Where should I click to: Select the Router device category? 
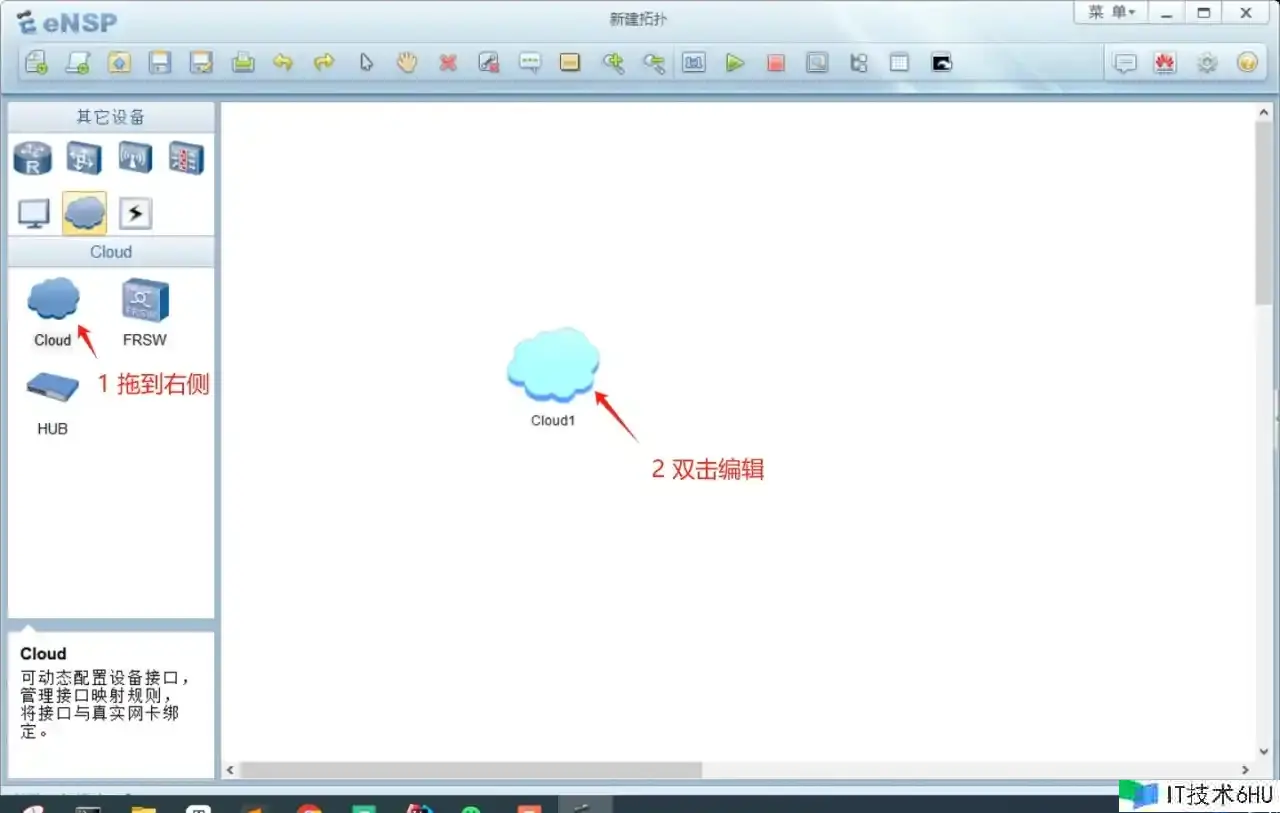[32, 158]
